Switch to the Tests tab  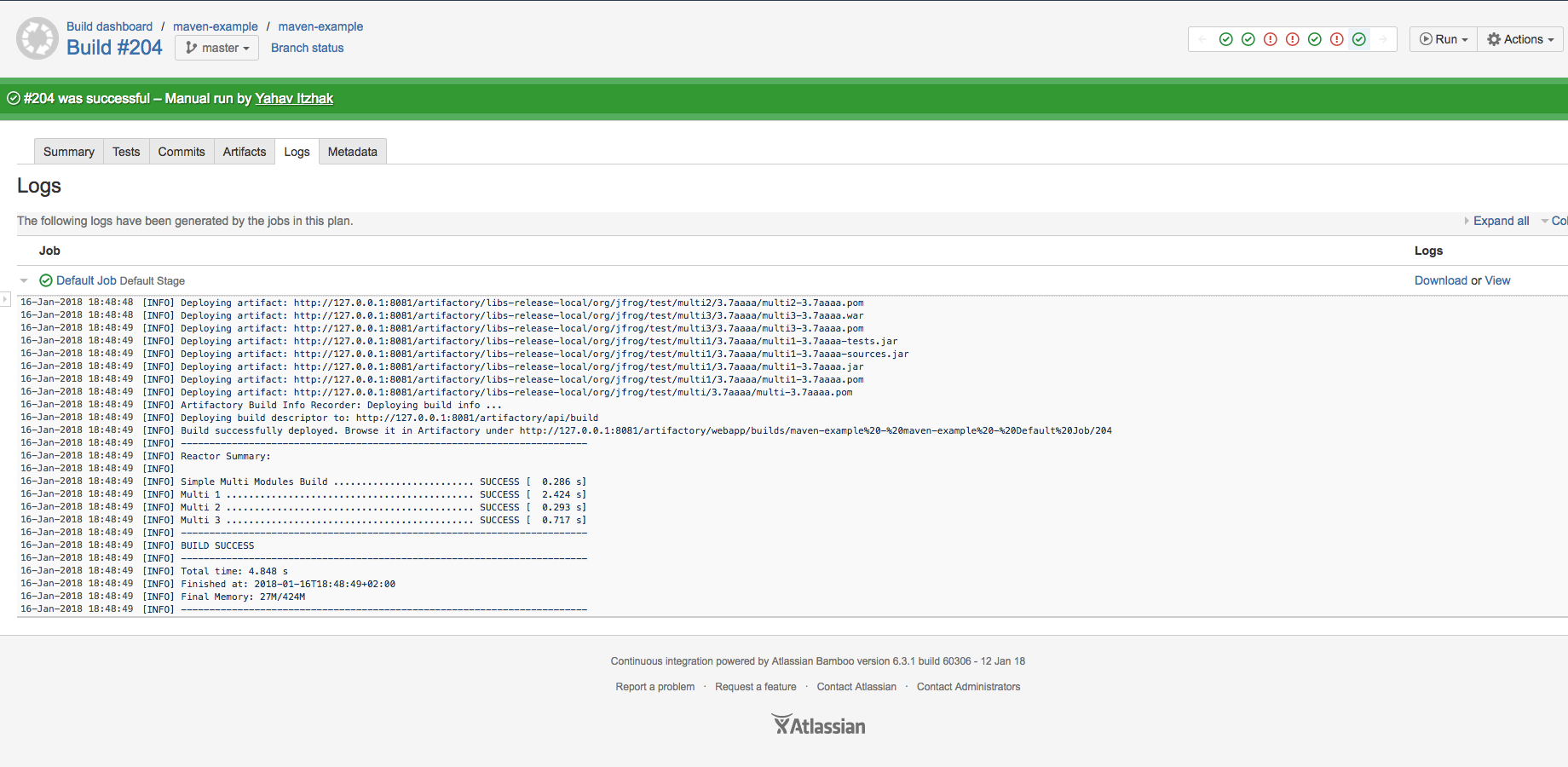126,152
